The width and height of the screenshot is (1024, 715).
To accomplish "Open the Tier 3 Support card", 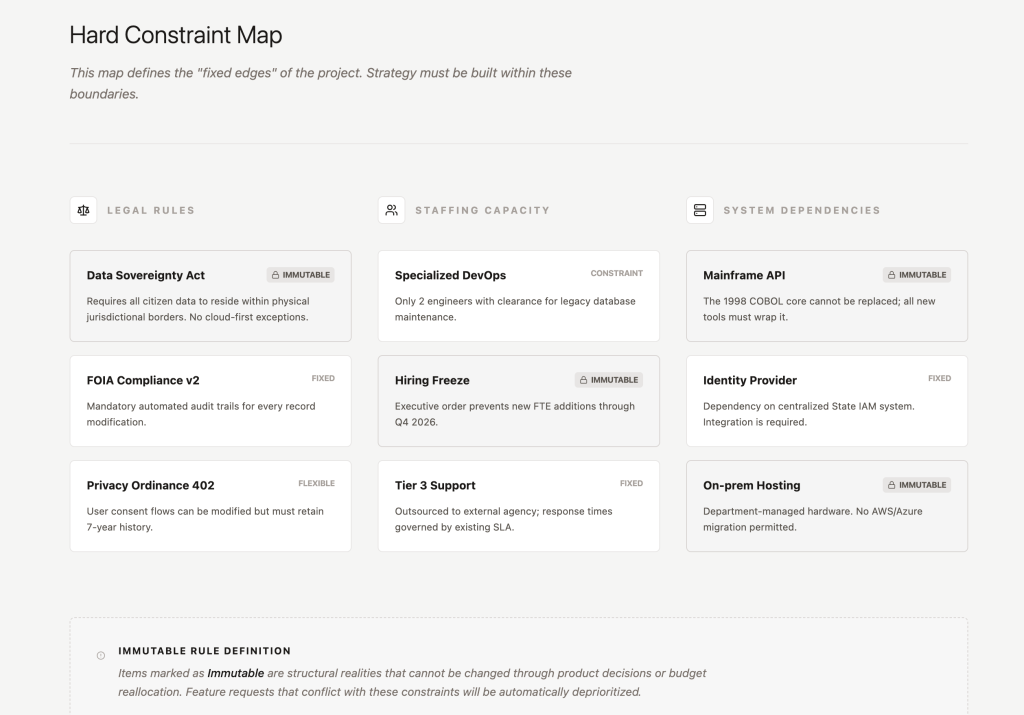I will pos(518,505).
